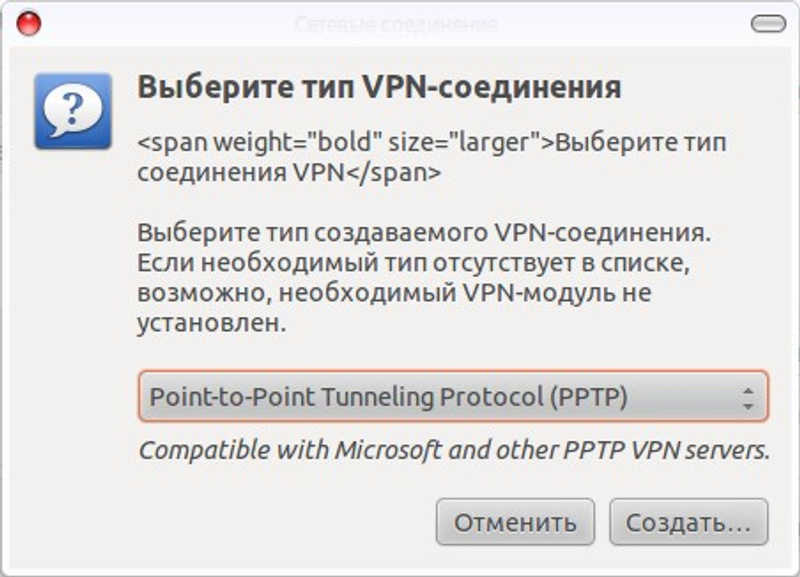The height and width of the screenshot is (577, 800).
Task: Click the up-down arrows on the PPTP dropdown
Action: (x=747, y=398)
